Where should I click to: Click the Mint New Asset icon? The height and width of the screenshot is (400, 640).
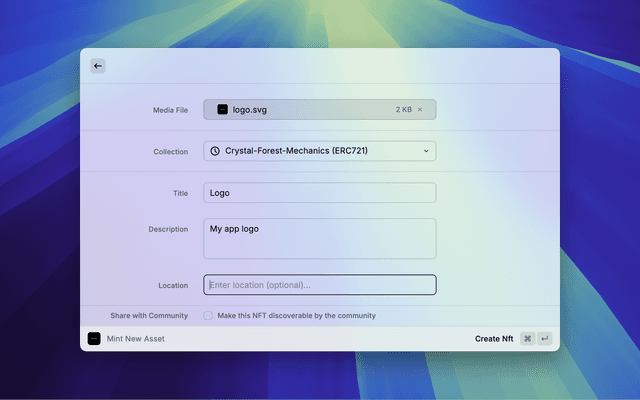click(x=94, y=339)
